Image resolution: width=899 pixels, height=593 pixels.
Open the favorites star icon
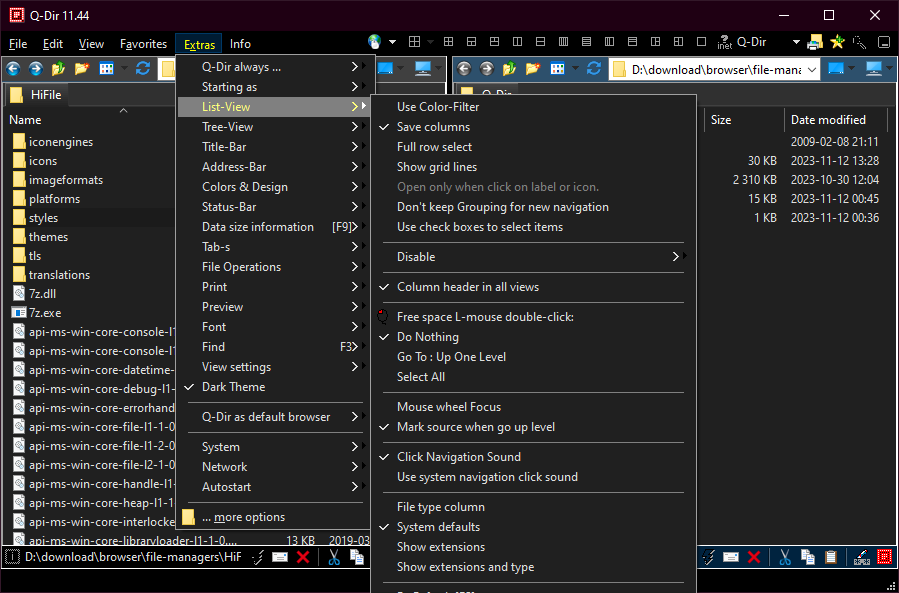[x=837, y=43]
